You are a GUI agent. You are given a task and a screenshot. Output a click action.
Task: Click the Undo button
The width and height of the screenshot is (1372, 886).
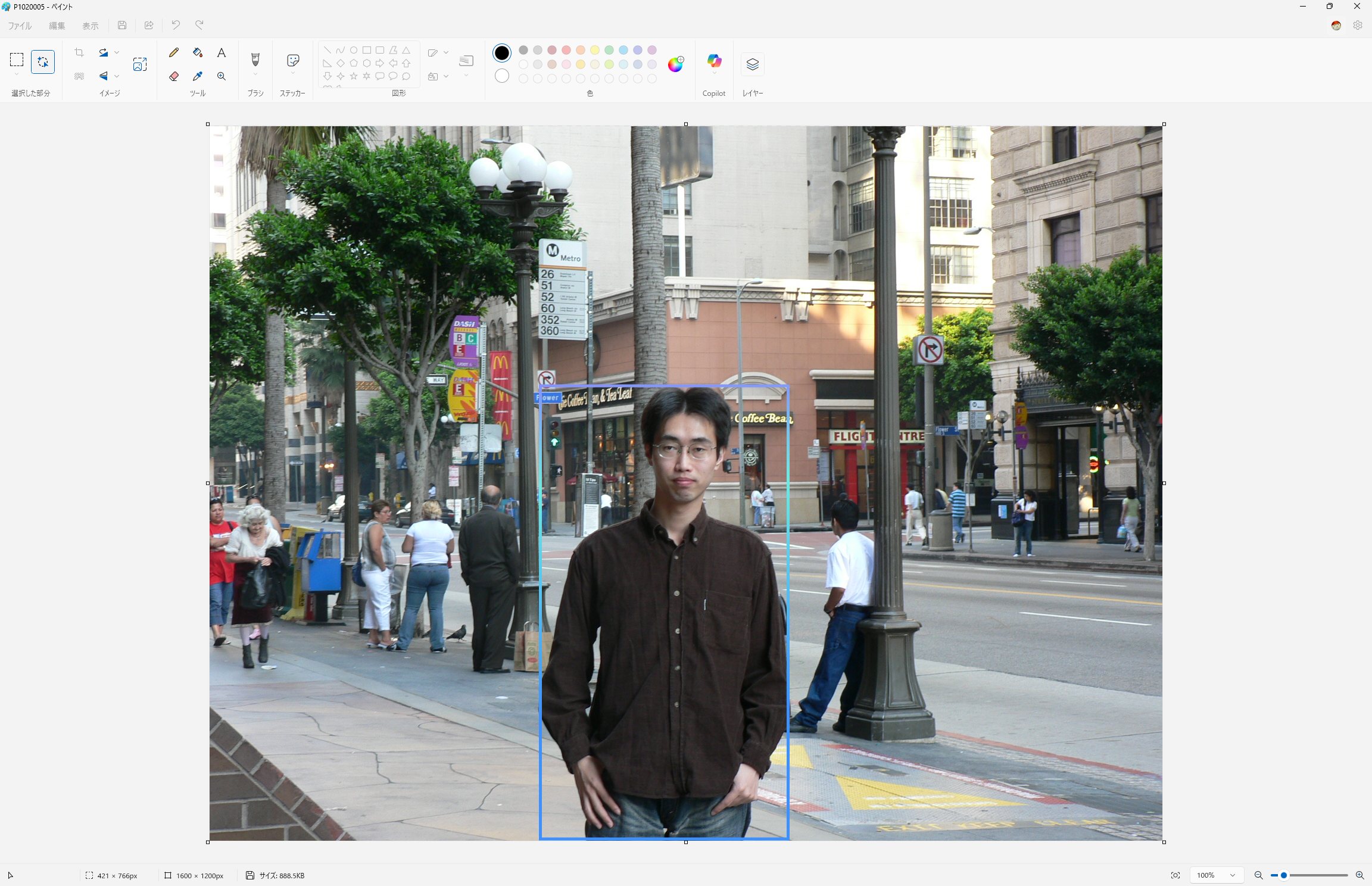click(x=176, y=25)
